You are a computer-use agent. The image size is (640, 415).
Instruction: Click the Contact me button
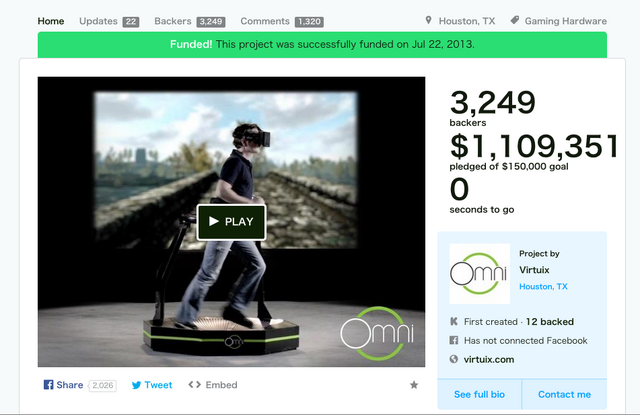tap(564, 394)
